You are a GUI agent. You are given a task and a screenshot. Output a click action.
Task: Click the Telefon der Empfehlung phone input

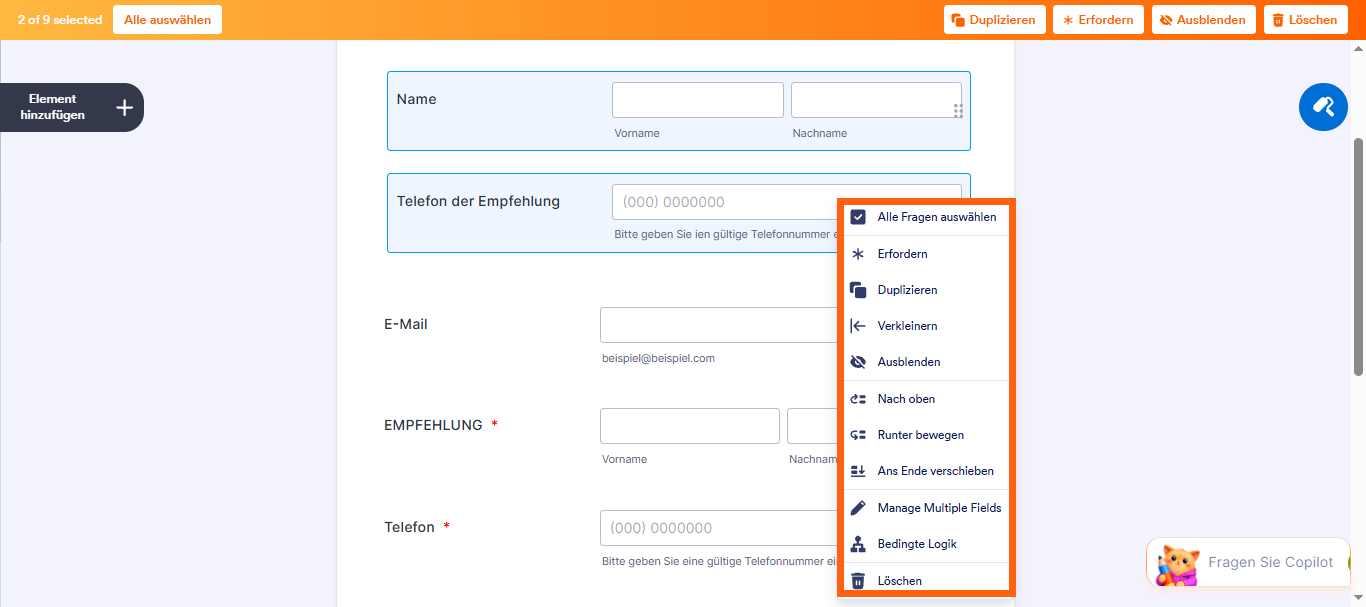coord(724,202)
